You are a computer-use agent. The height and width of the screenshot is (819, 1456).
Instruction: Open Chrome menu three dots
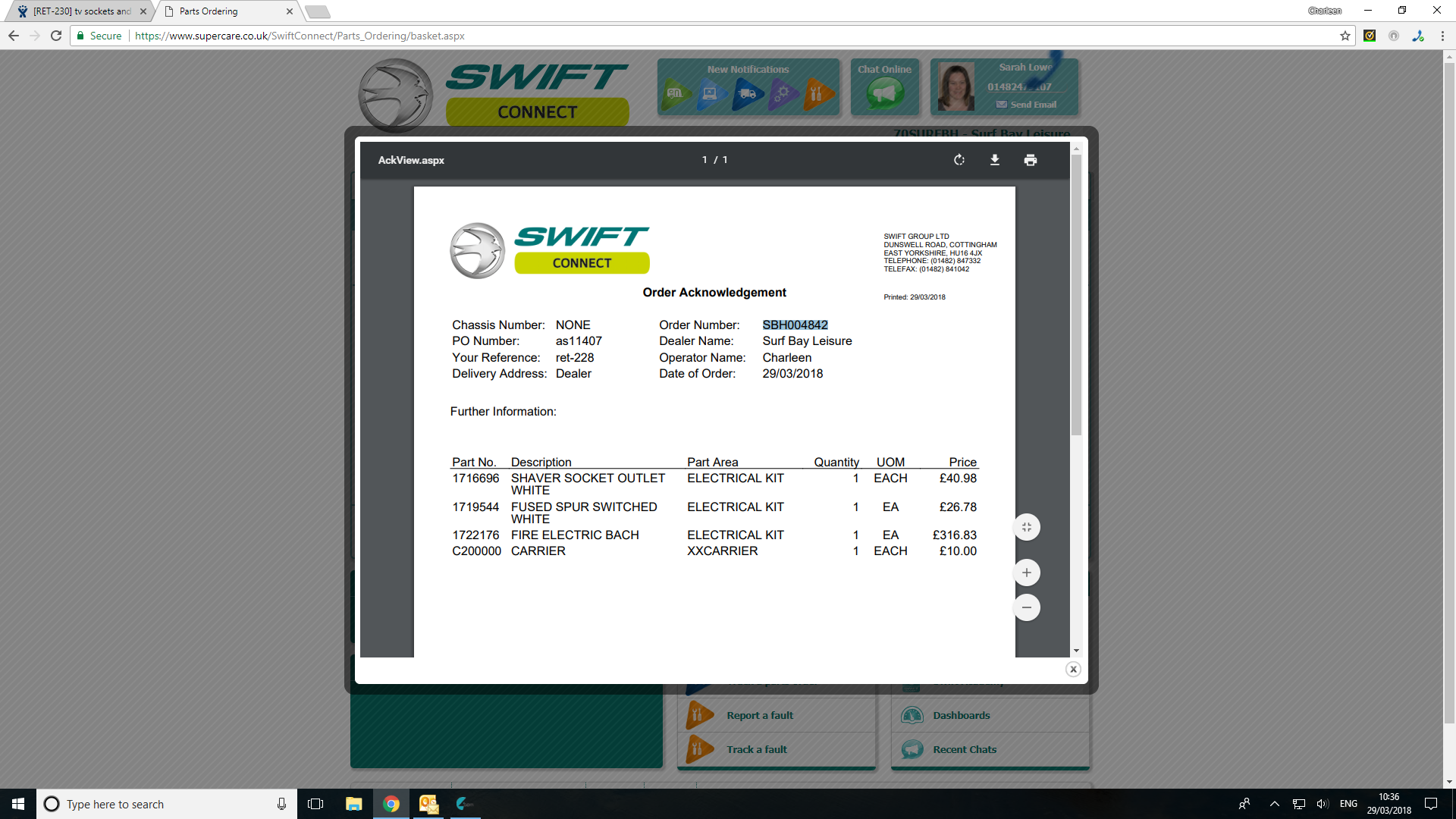(1442, 36)
